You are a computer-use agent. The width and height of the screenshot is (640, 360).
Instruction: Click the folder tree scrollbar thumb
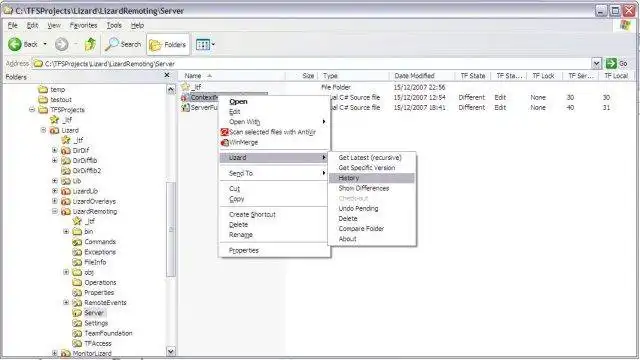171,229
